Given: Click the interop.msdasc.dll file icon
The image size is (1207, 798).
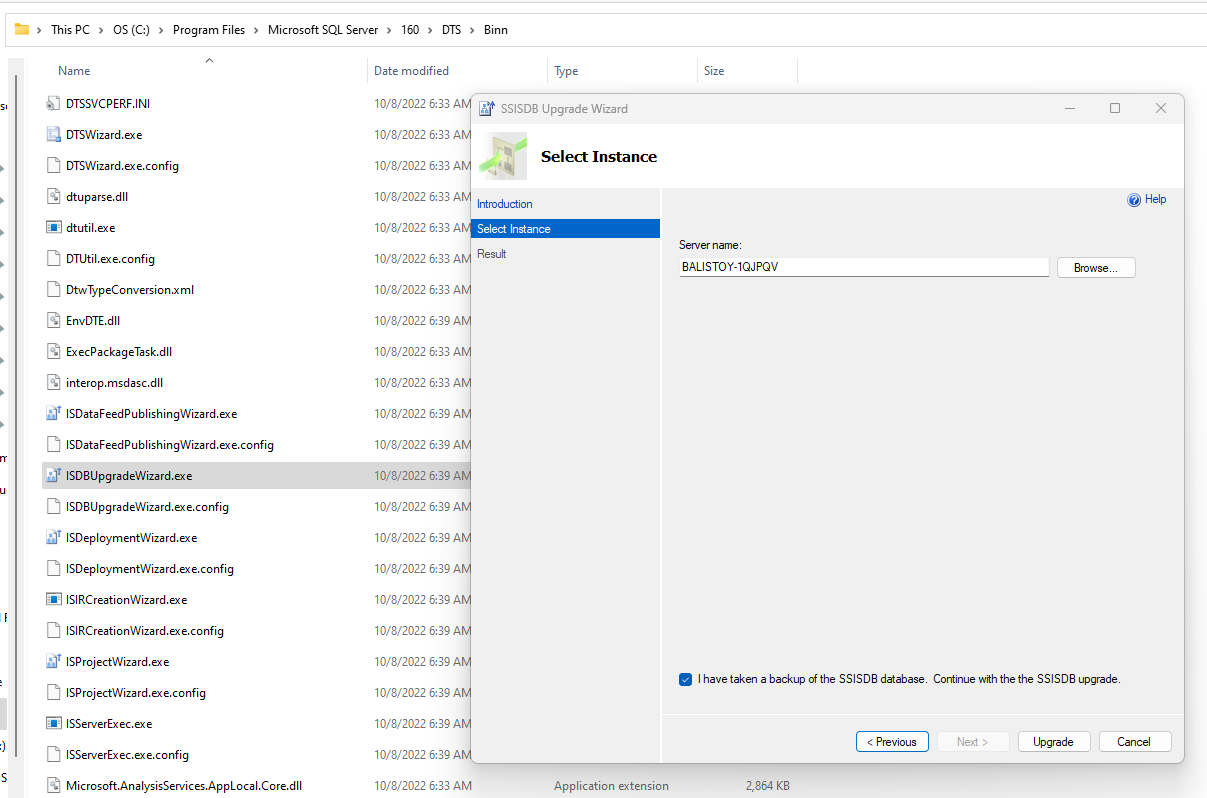Looking at the screenshot, I should point(54,382).
